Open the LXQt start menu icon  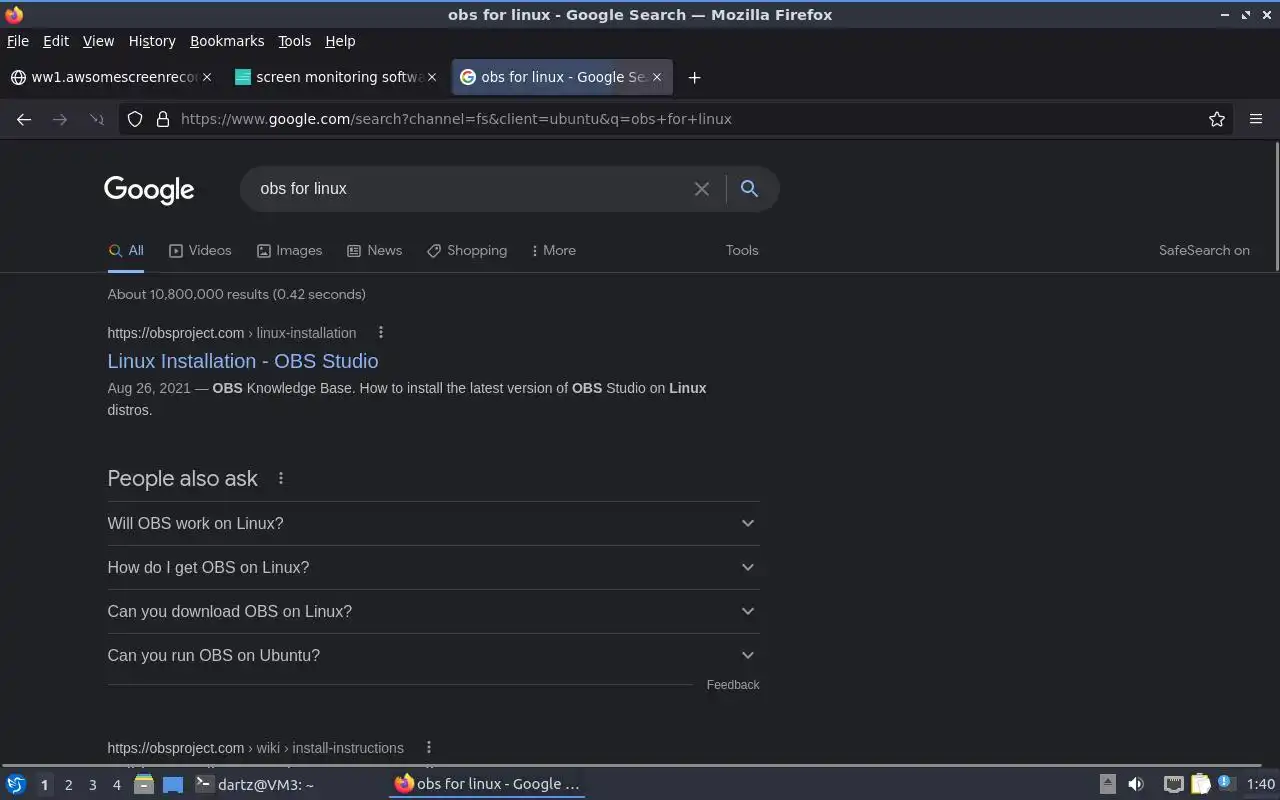click(x=16, y=784)
